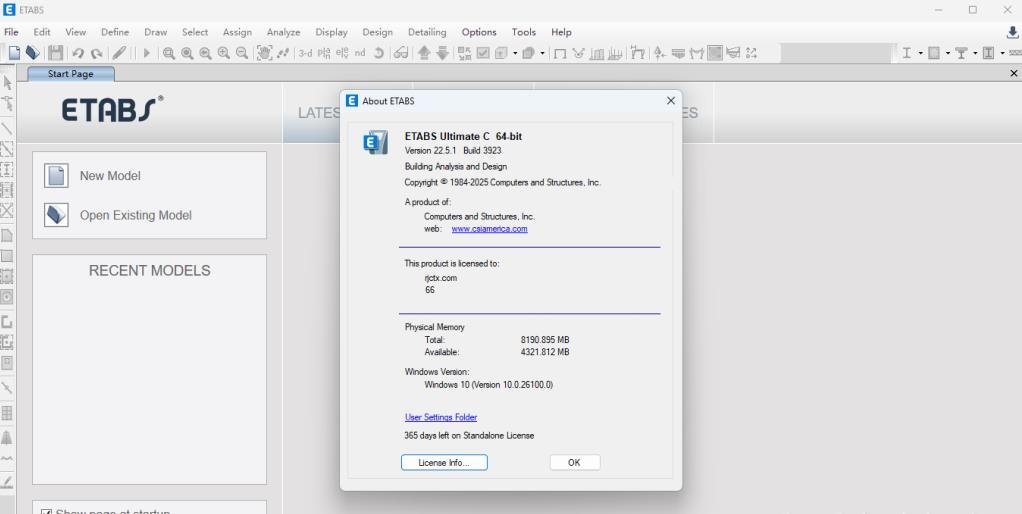Expand dropdown arrow beside the composite beam T icon

click(975, 53)
